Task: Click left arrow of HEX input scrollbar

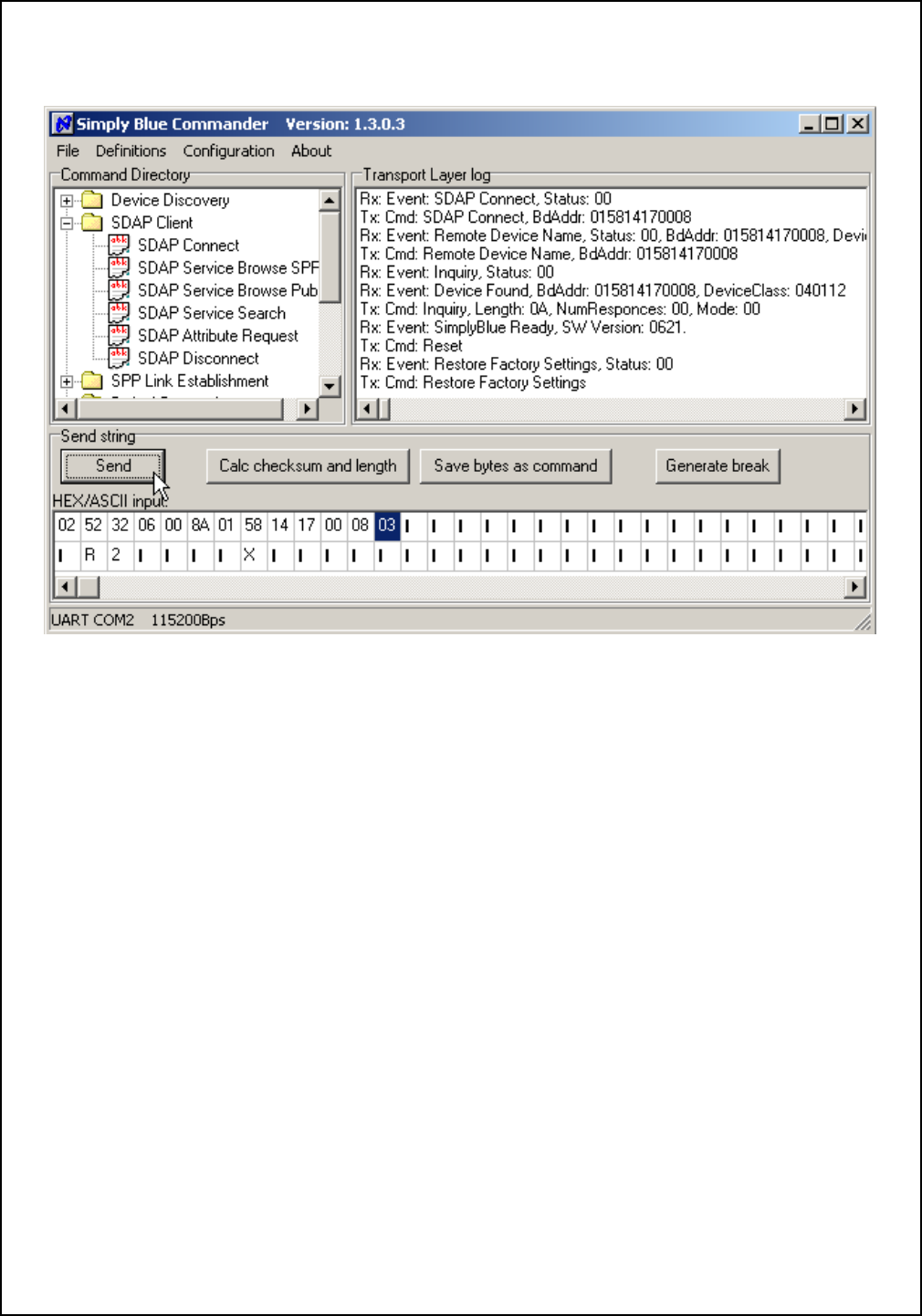Action: (65, 586)
